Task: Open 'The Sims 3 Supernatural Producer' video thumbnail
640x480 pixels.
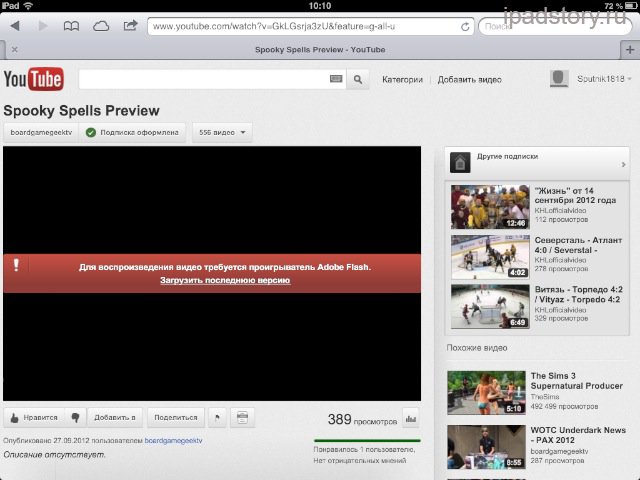Action: [x=486, y=392]
